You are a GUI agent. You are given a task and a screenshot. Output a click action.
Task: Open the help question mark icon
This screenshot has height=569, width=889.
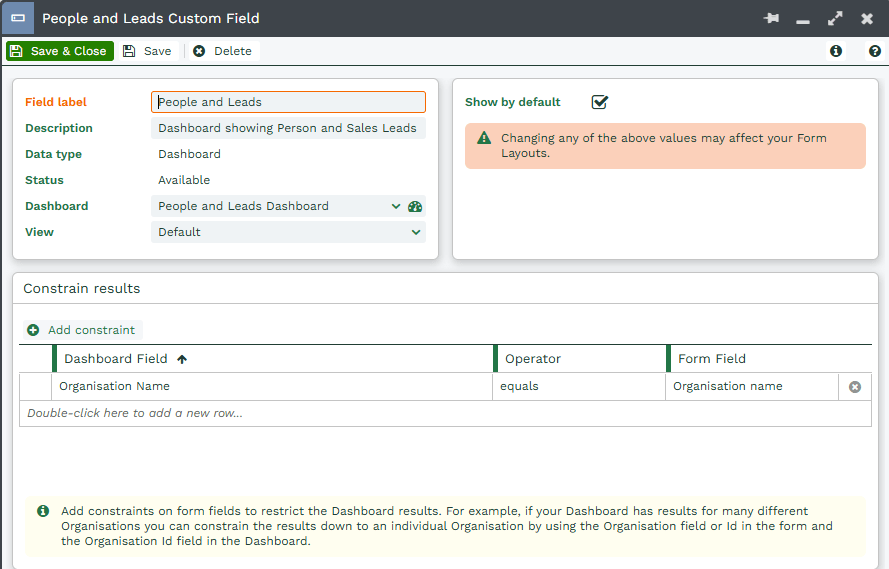(x=874, y=51)
